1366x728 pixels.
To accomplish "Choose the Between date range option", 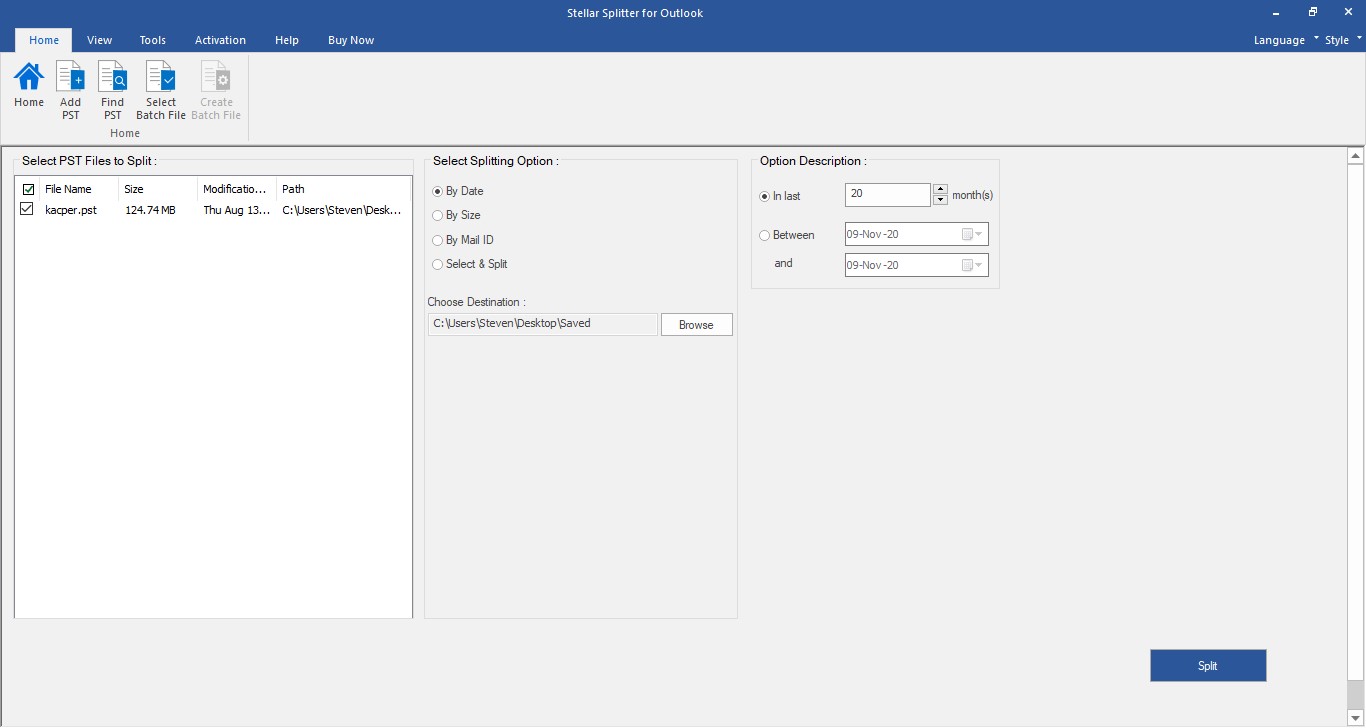I will (x=763, y=235).
